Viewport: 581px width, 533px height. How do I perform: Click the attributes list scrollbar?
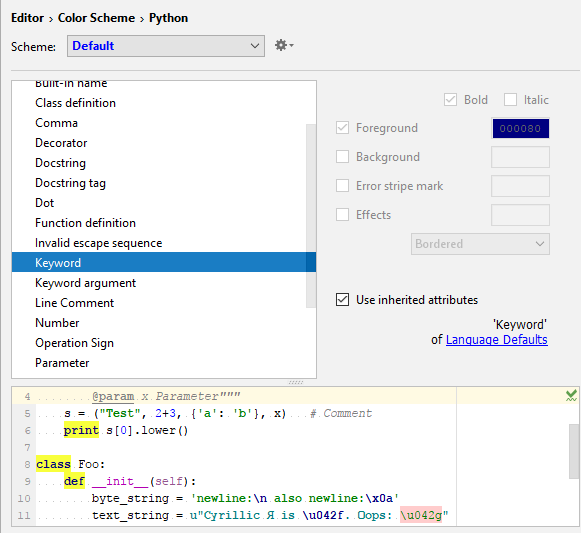coord(311,216)
